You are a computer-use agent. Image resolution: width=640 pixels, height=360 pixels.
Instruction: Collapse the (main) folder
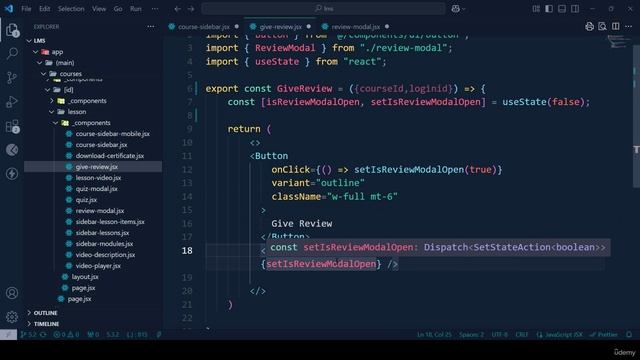click(40, 63)
